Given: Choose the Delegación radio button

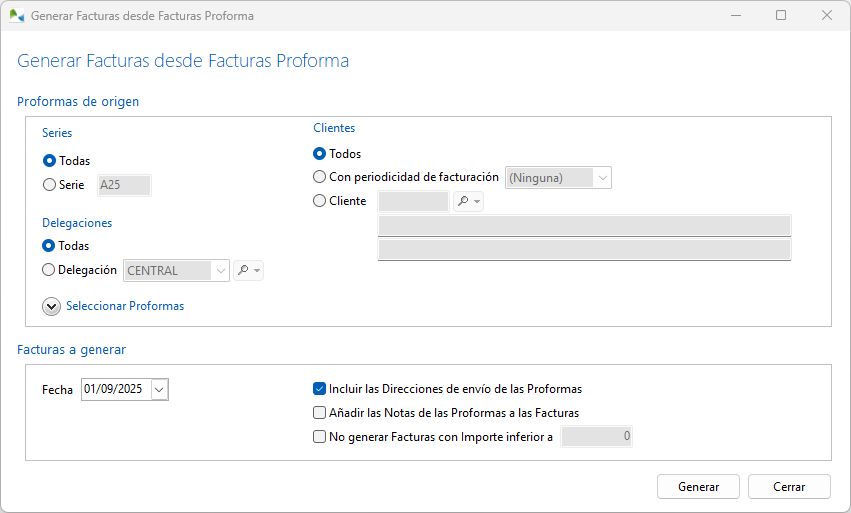Looking at the screenshot, I should click(x=50, y=270).
